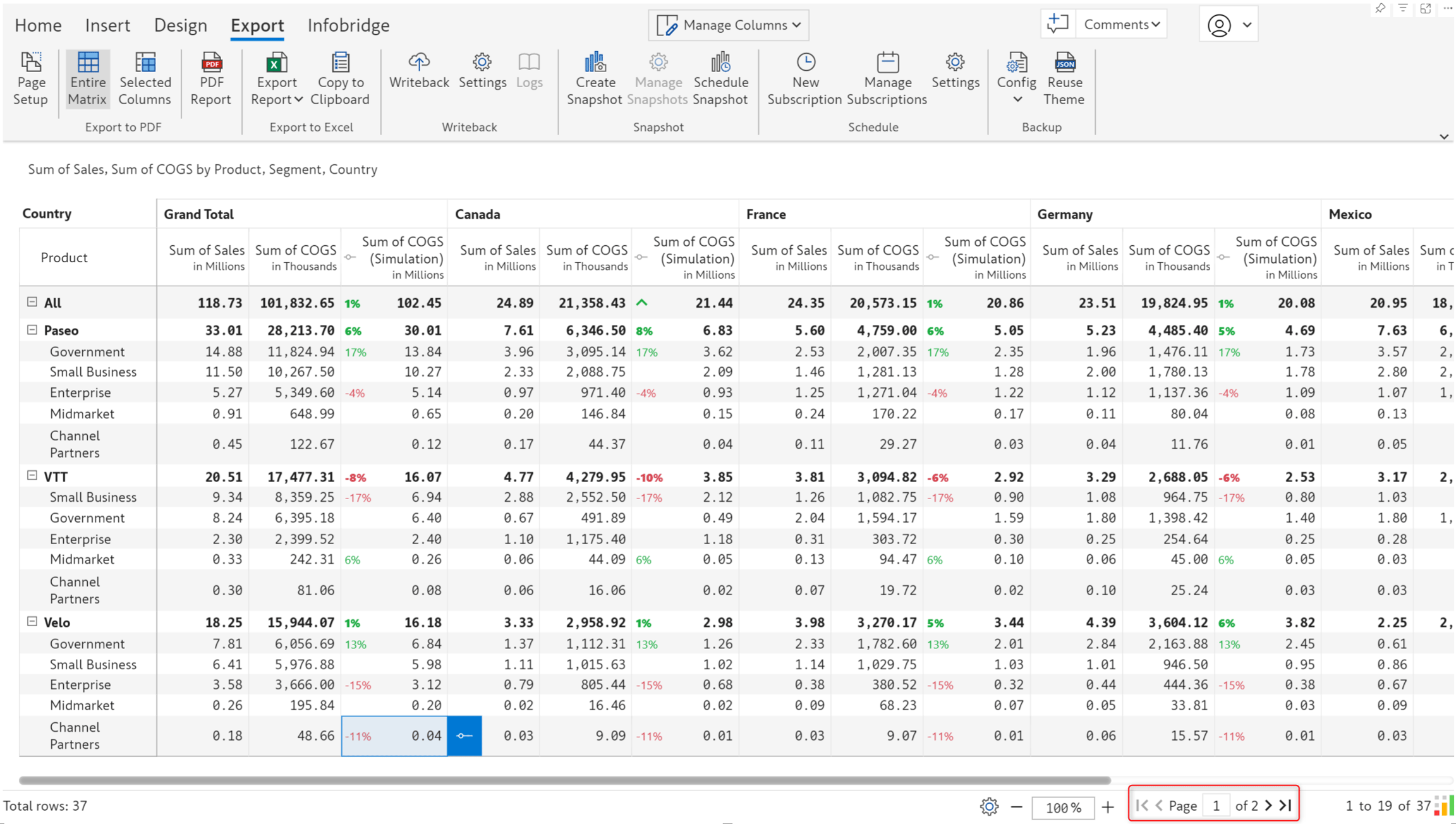Click New Subscription clock icon
The width and height of the screenshot is (1456, 824).
tap(806, 62)
